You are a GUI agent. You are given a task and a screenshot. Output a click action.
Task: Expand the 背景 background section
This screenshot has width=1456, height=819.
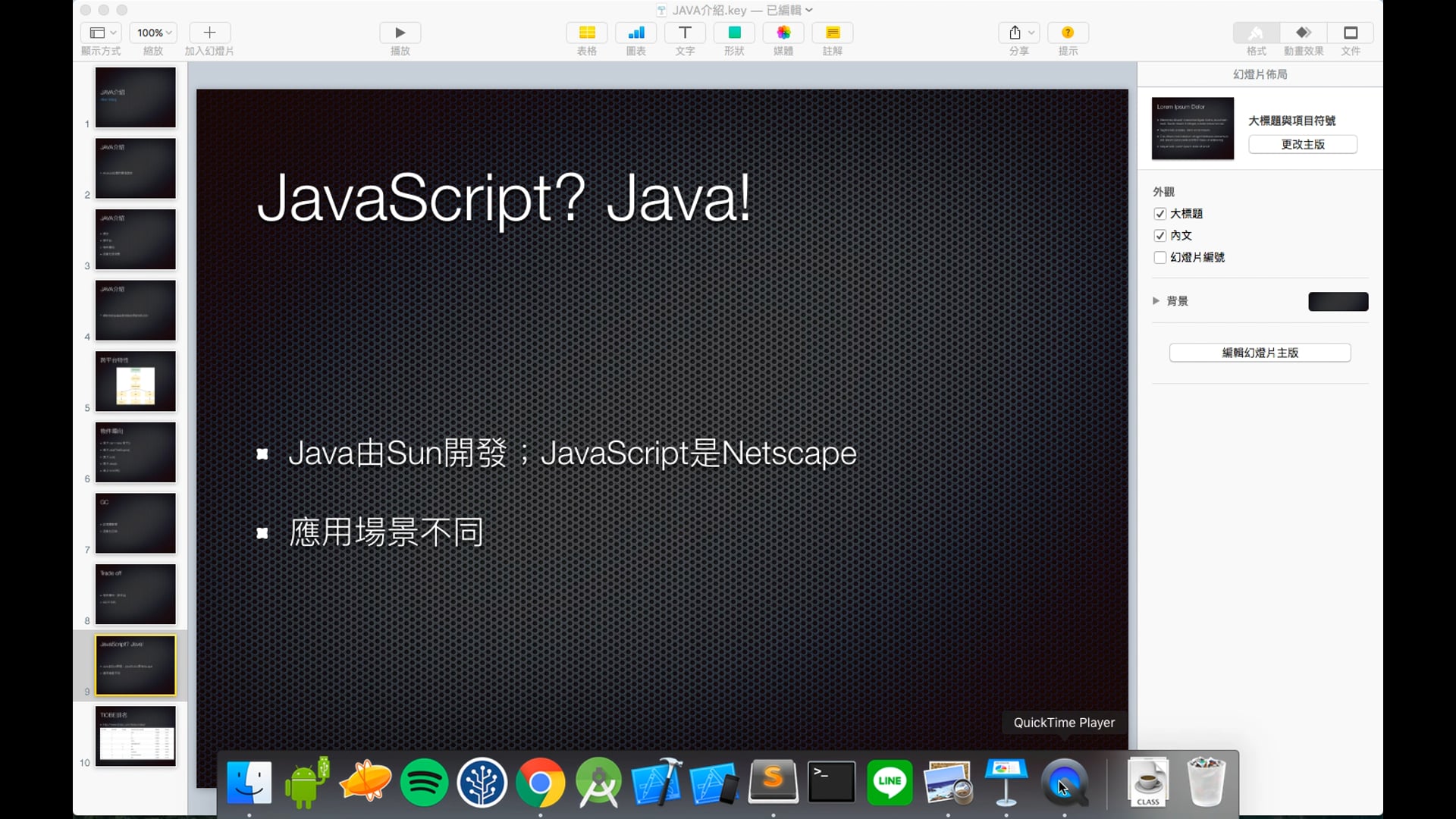click(1156, 300)
